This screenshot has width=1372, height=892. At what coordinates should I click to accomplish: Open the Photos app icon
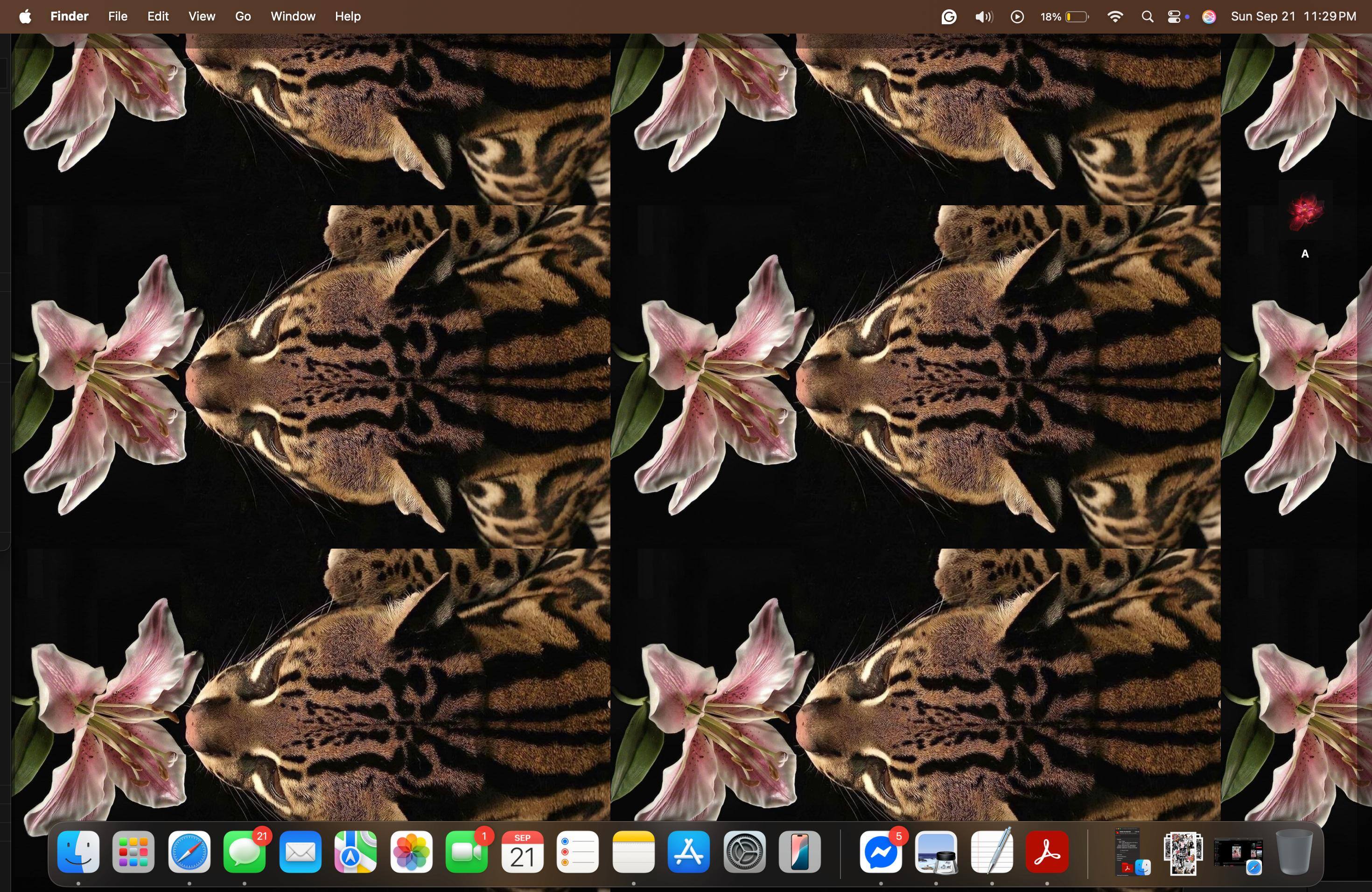pos(411,852)
